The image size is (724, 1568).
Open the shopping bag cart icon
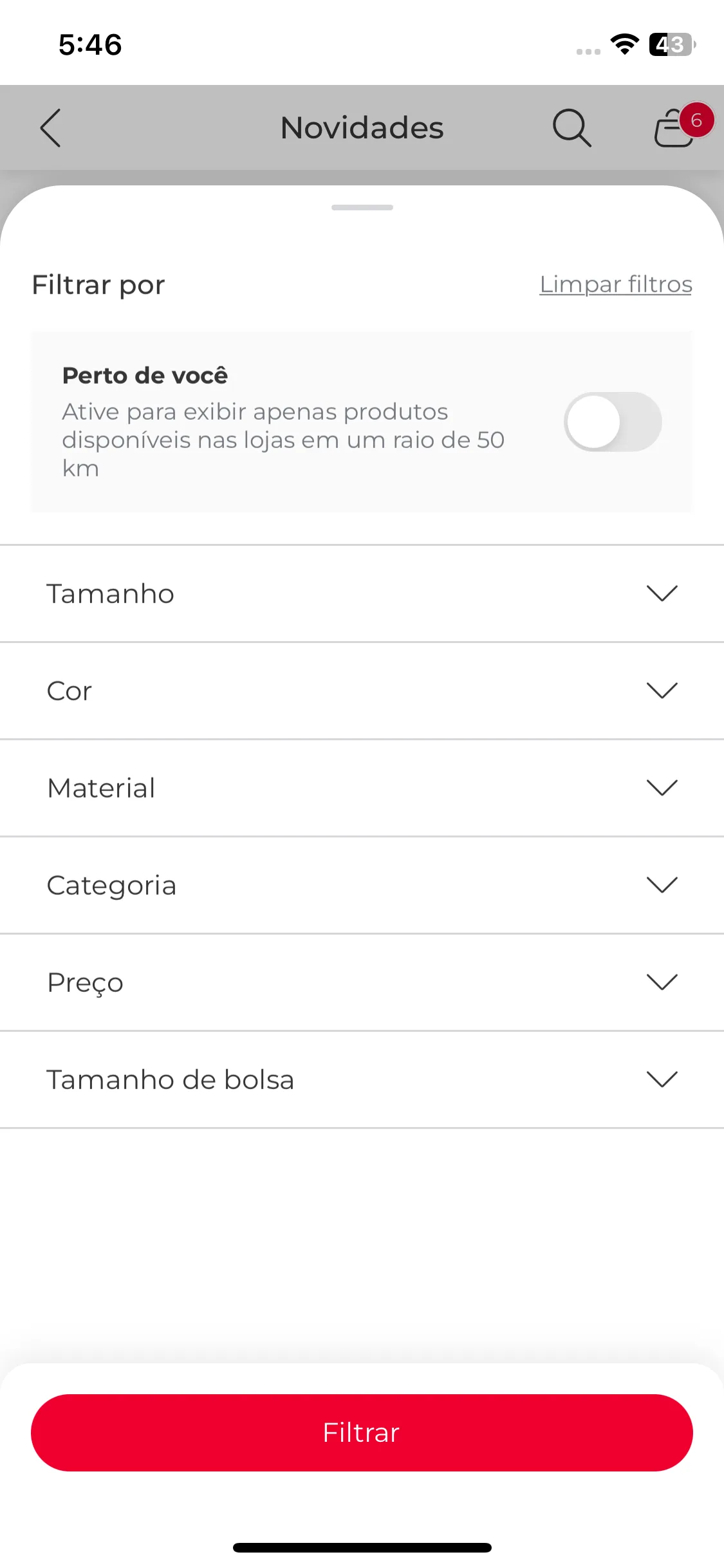[673, 128]
